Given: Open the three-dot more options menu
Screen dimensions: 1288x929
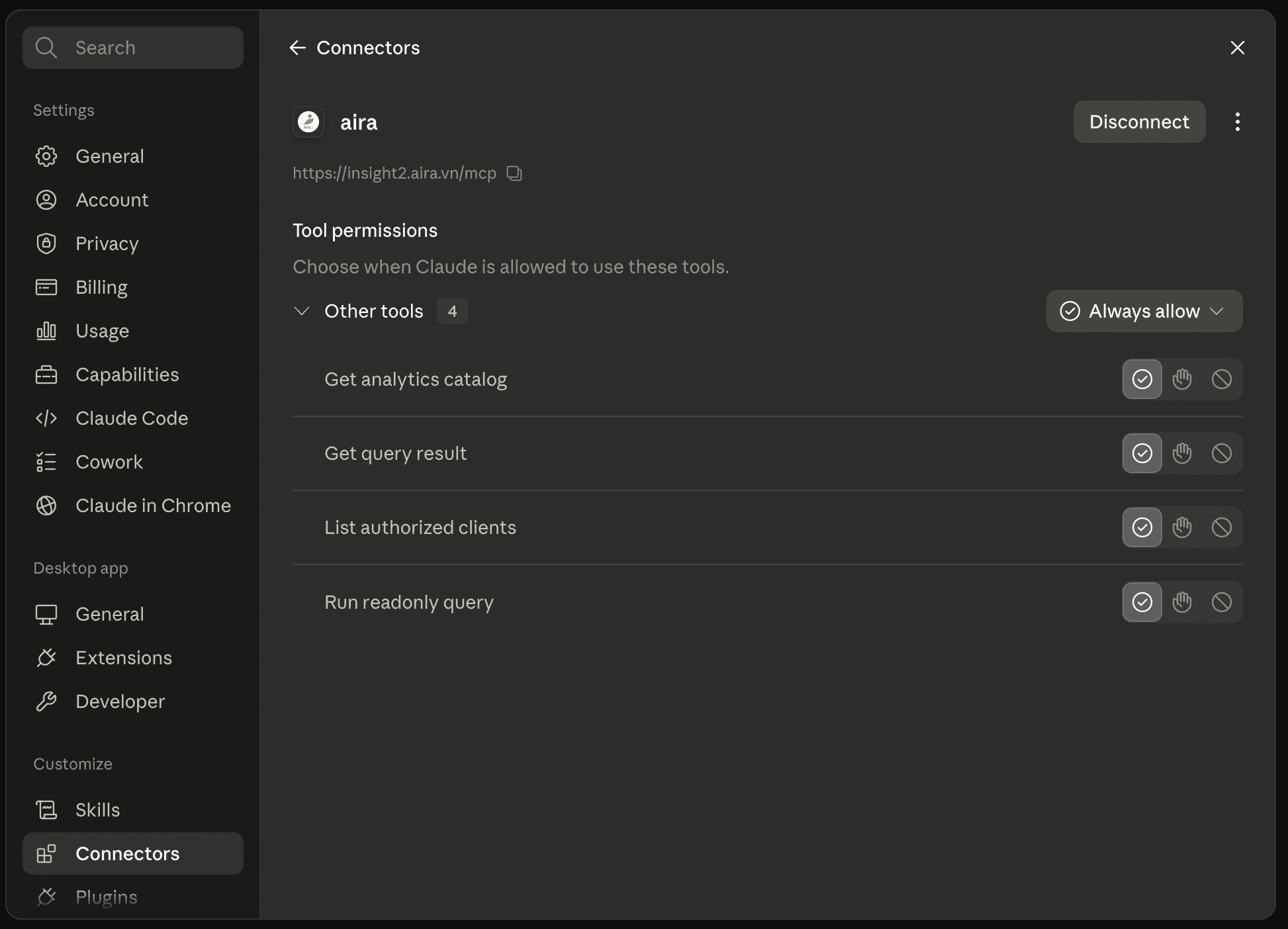Looking at the screenshot, I should click(1237, 122).
